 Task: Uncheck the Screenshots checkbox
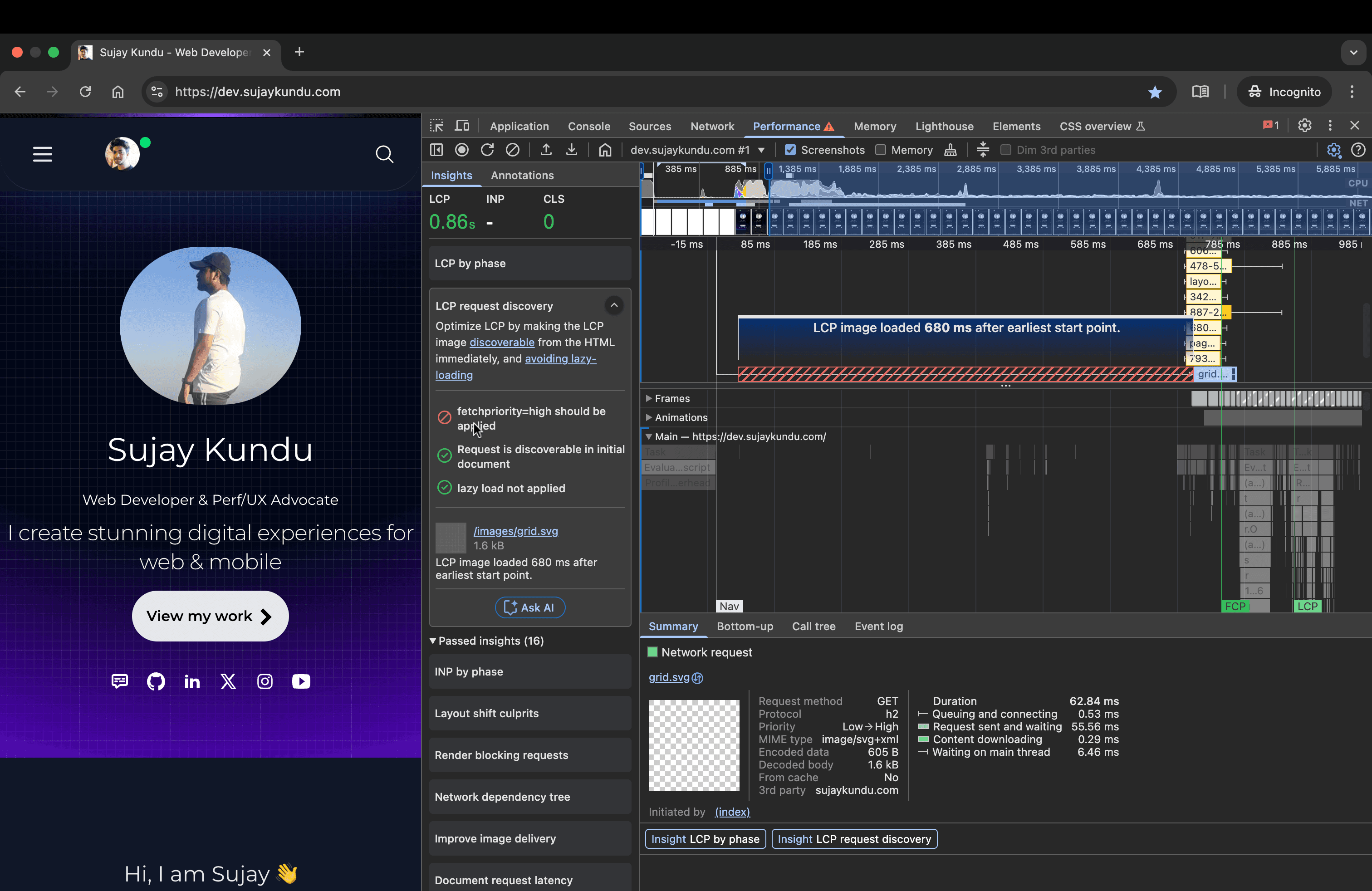pos(790,150)
